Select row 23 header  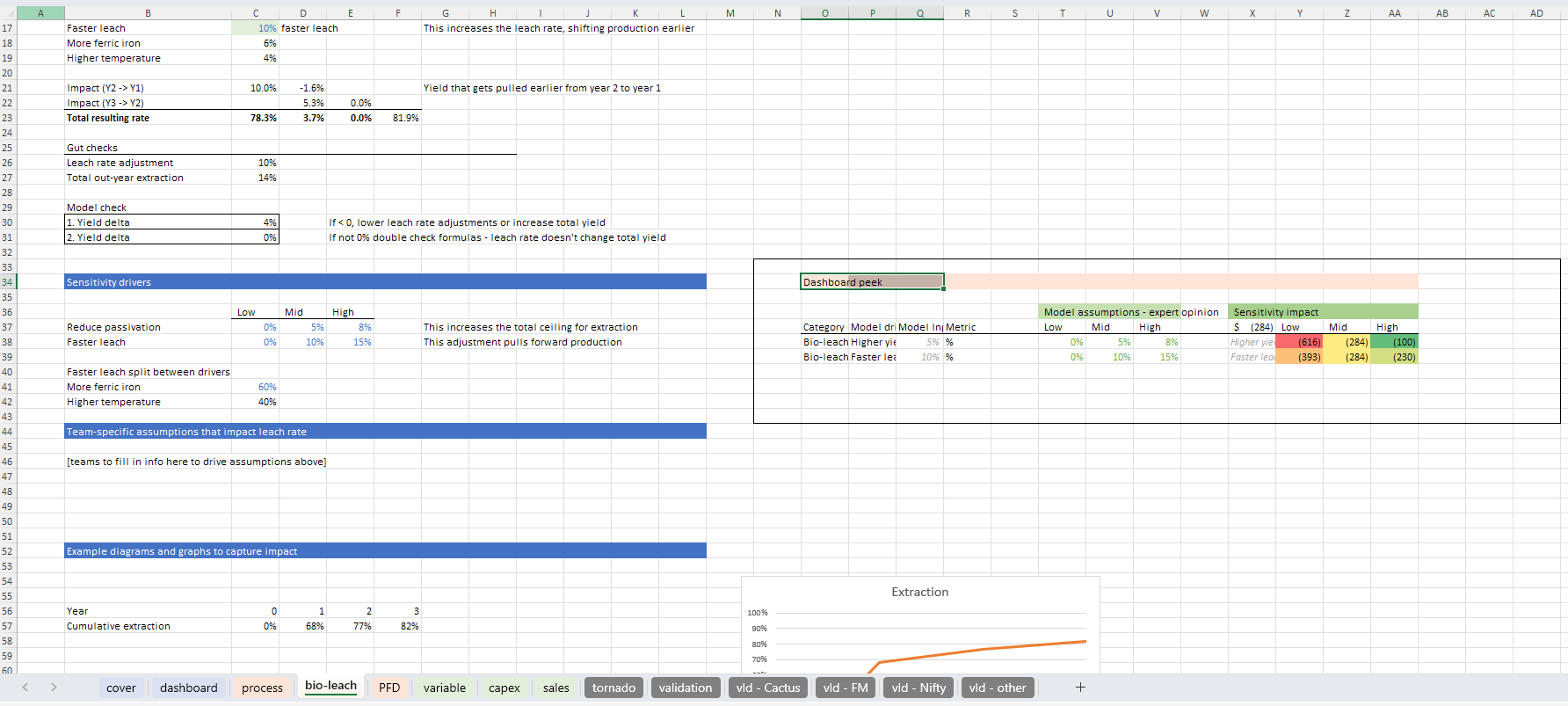(8, 118)
